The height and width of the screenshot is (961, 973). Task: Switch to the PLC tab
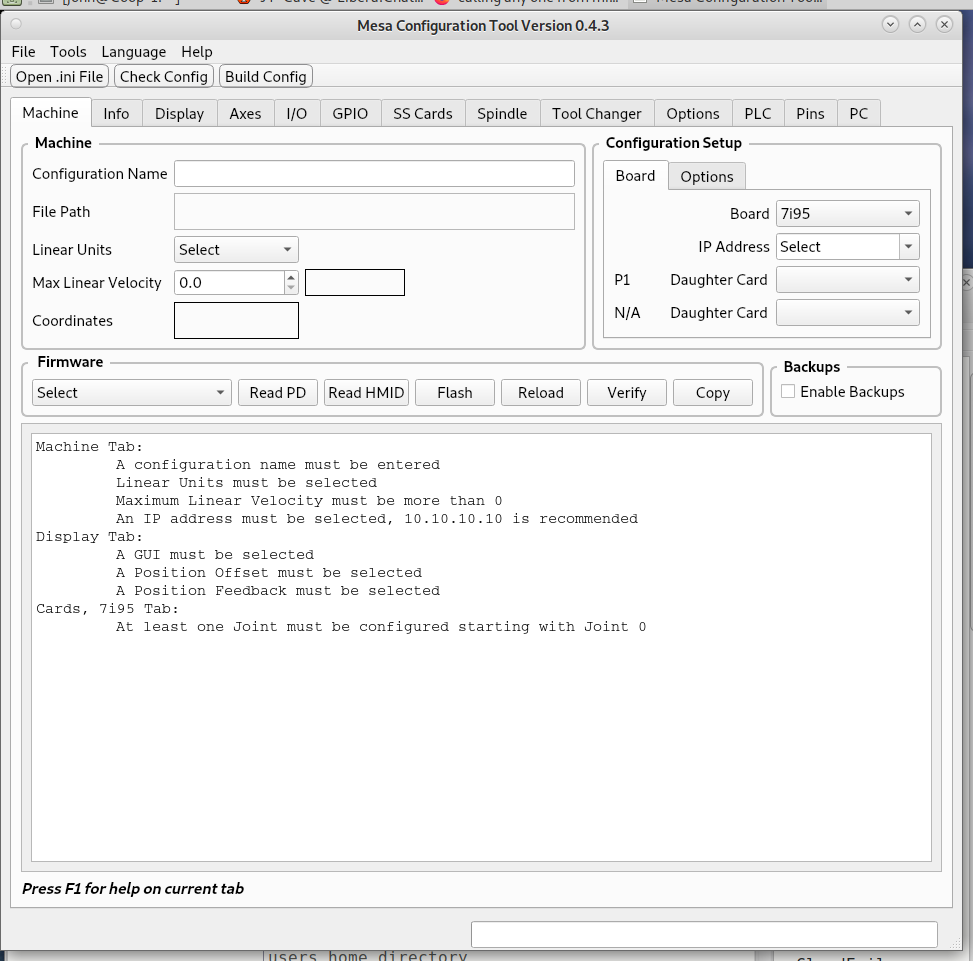coord(758,114)
